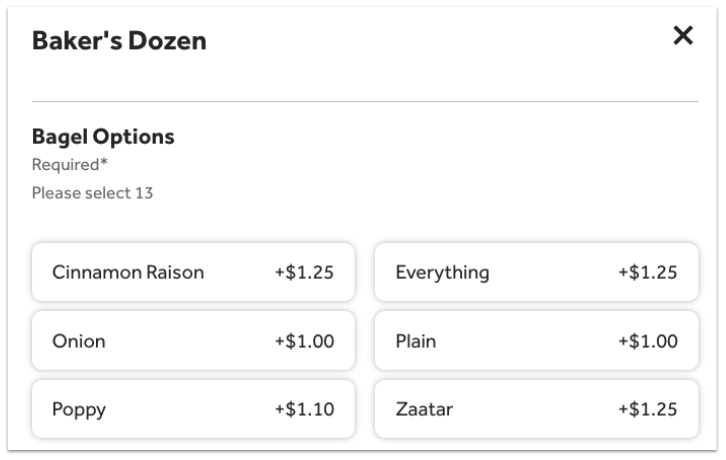Click the +$1.25 price on Cinnamon Raison
Screen dimensions: 726x460
pyautogui.click(x=304, y=272)
